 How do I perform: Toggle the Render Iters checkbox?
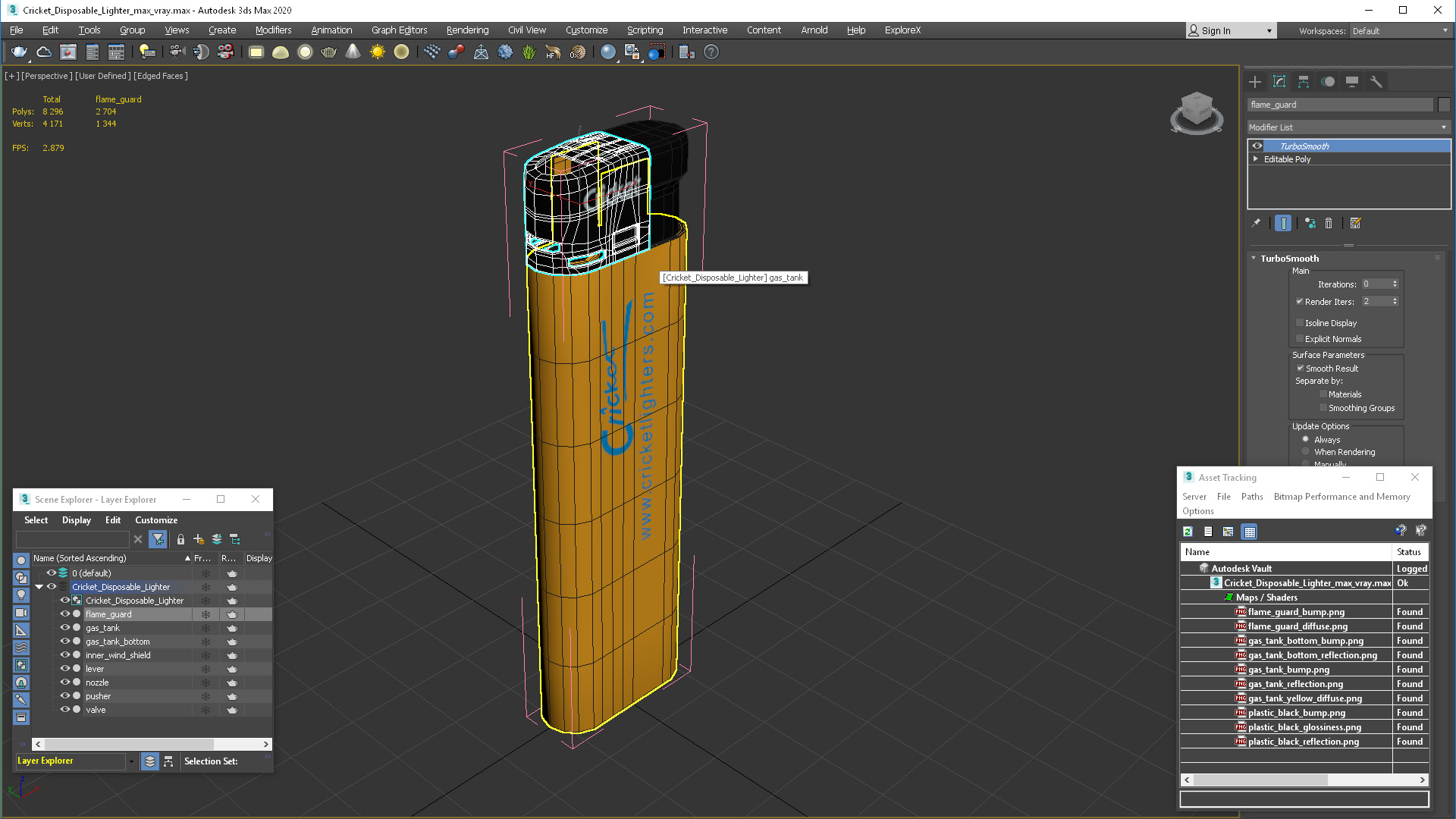(x=1300, y=301)
